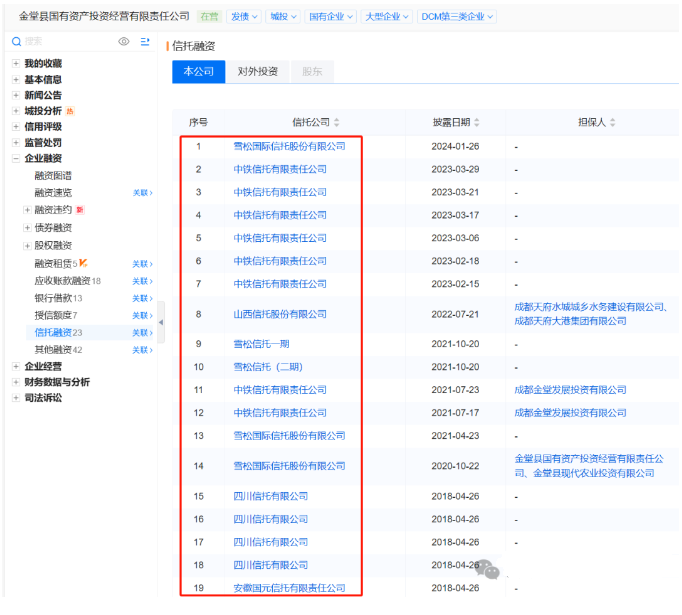682x615 pixels.
Task: Open 雪松信托一期 link
Action: point(261,344)
